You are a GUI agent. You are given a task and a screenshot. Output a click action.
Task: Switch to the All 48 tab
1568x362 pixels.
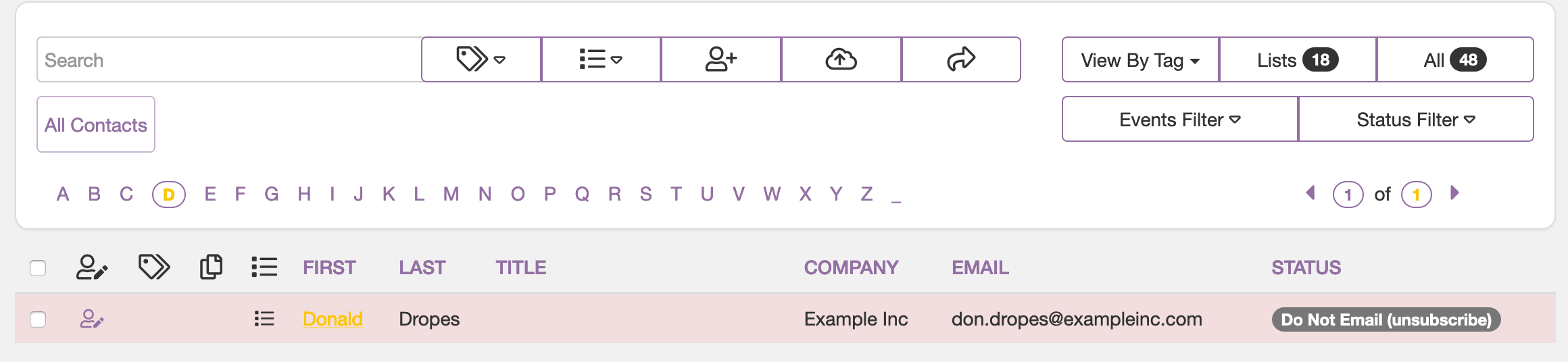[x=1455, y=59]
